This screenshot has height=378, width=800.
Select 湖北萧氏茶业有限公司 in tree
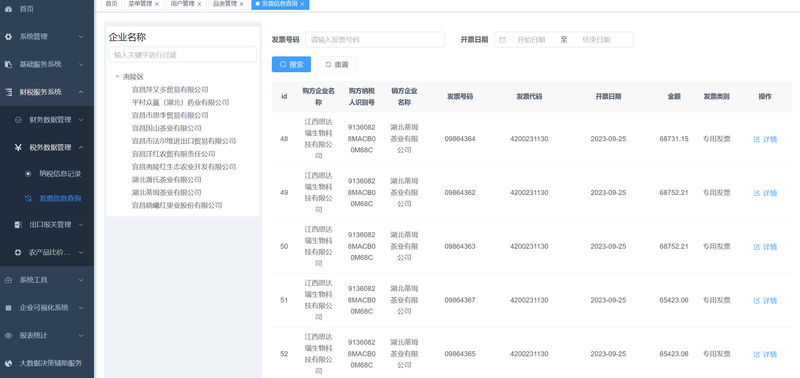(x=166, y=180)
